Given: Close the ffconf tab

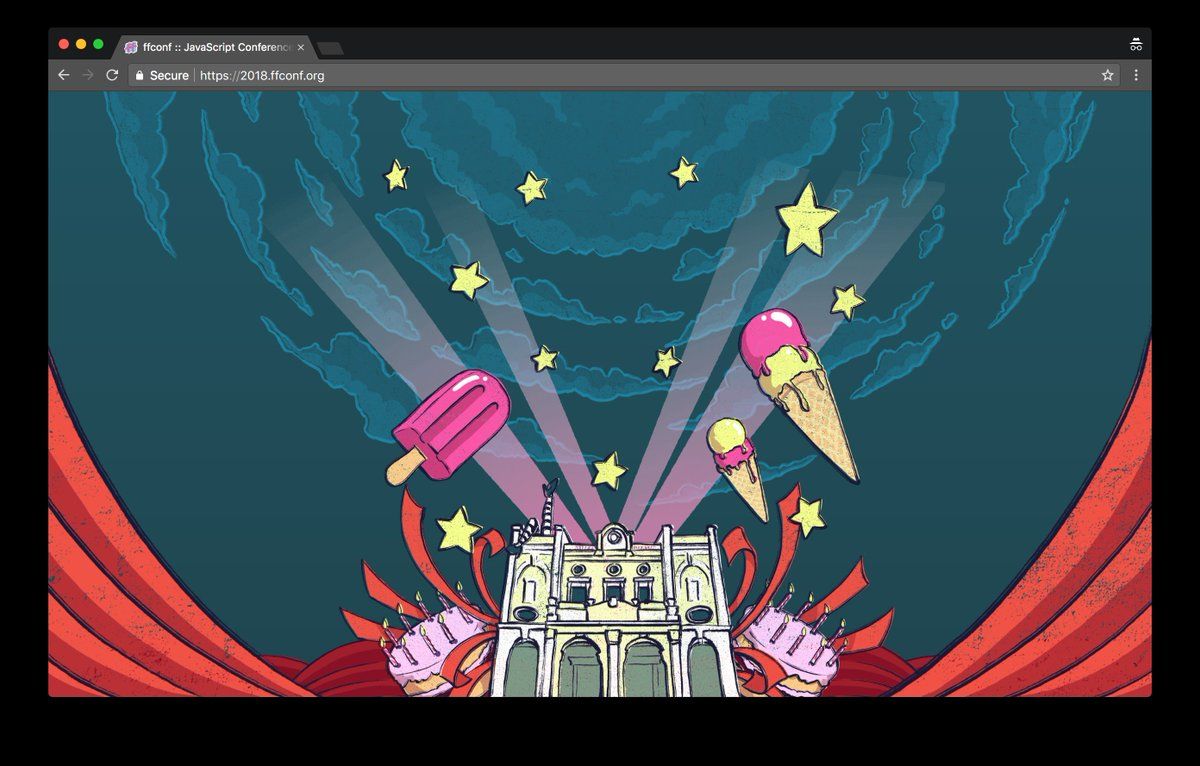Looking at the screenshot, I should (301, 47).
